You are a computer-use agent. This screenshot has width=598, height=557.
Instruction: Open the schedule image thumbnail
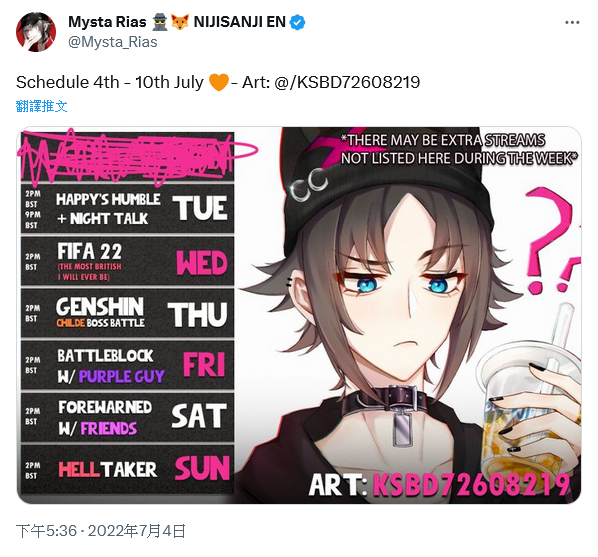pyautogui.click(x=299, y=315)
